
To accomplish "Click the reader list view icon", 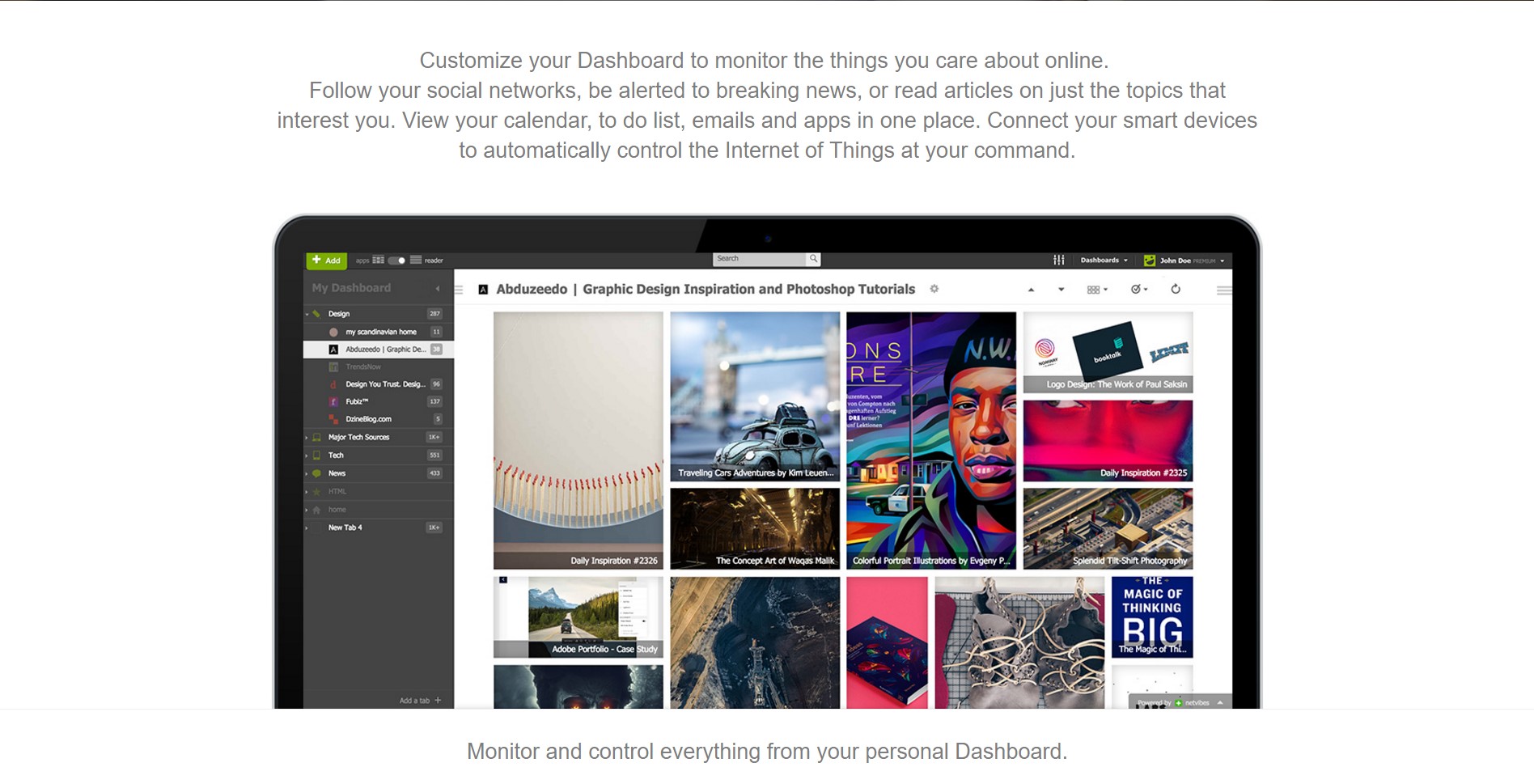I will 416,261.
